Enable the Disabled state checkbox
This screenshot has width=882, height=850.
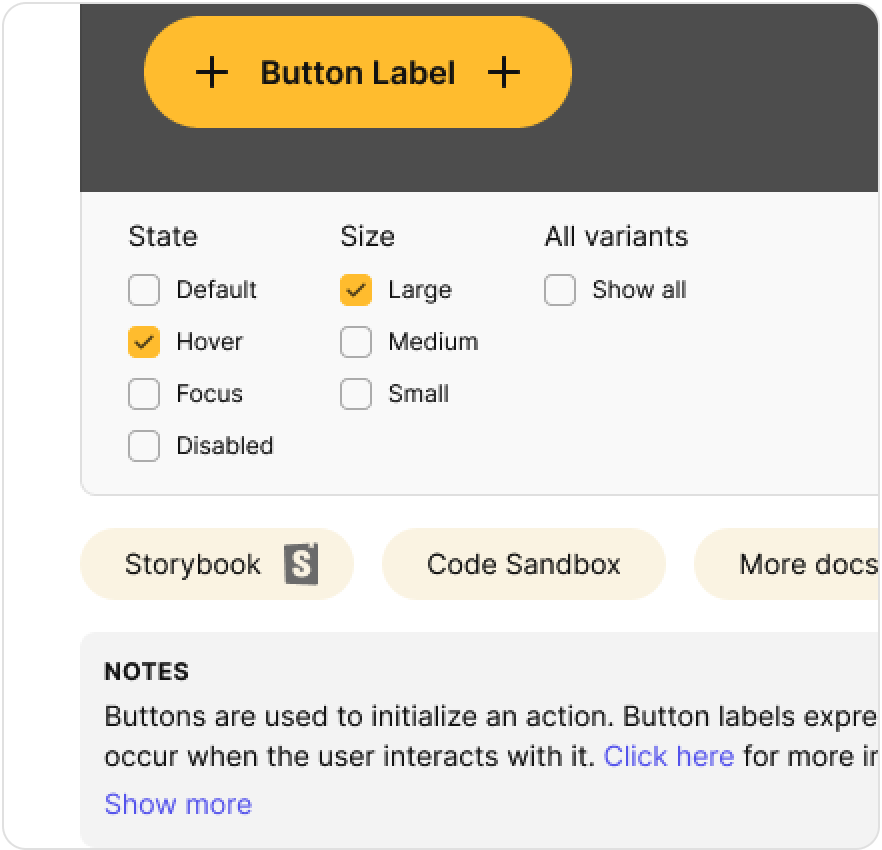coord(144,446)
